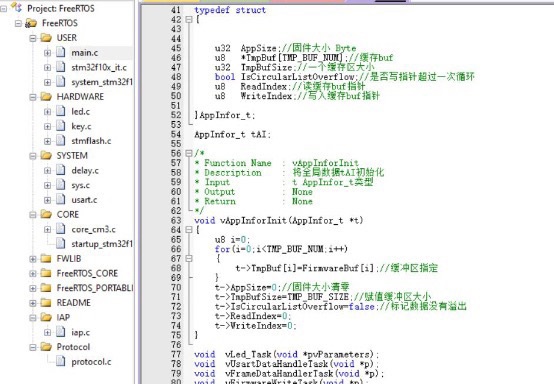The image size is (554, 384).
Task: Expand the README folder group
Action: (33, 303)
